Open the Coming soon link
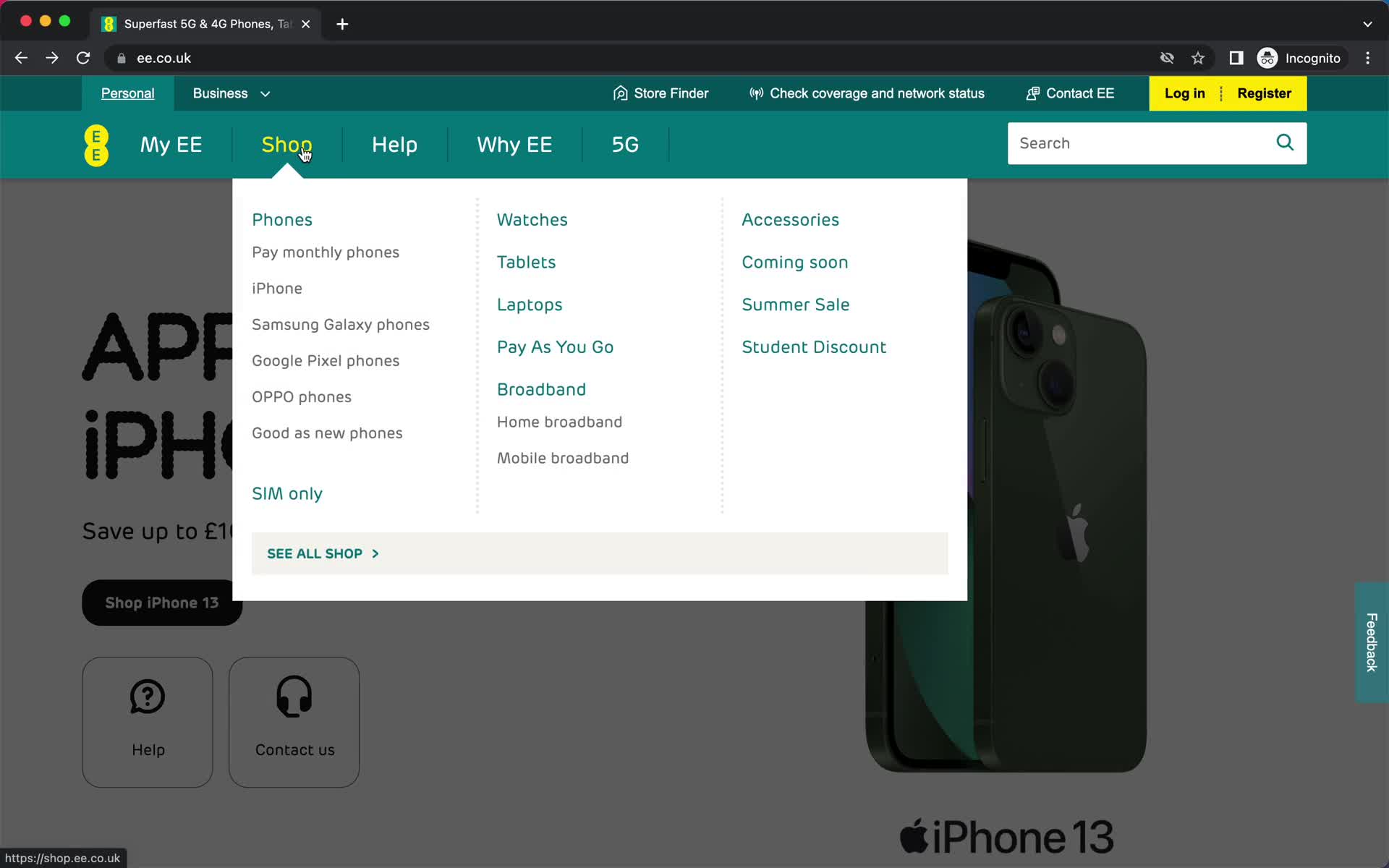This screenshot has width=1389, height=868. coord(795,263)
